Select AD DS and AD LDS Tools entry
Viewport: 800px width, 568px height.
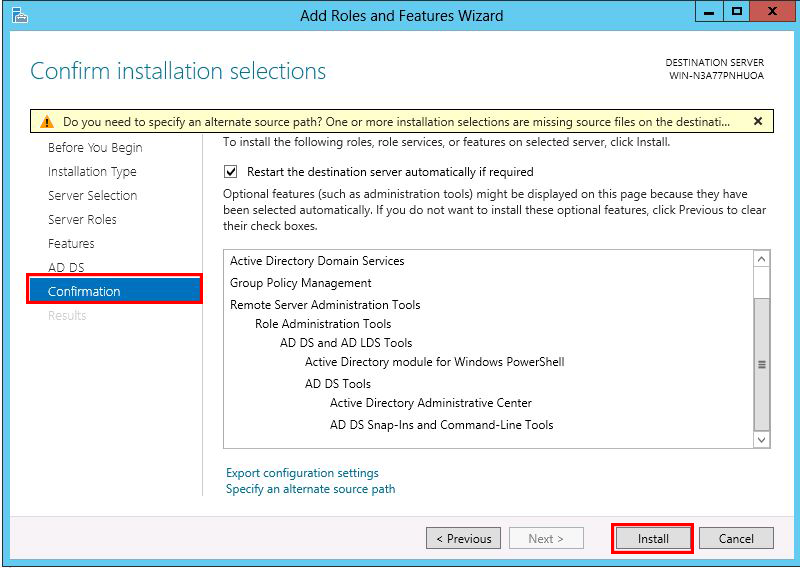tap(346, 342)
